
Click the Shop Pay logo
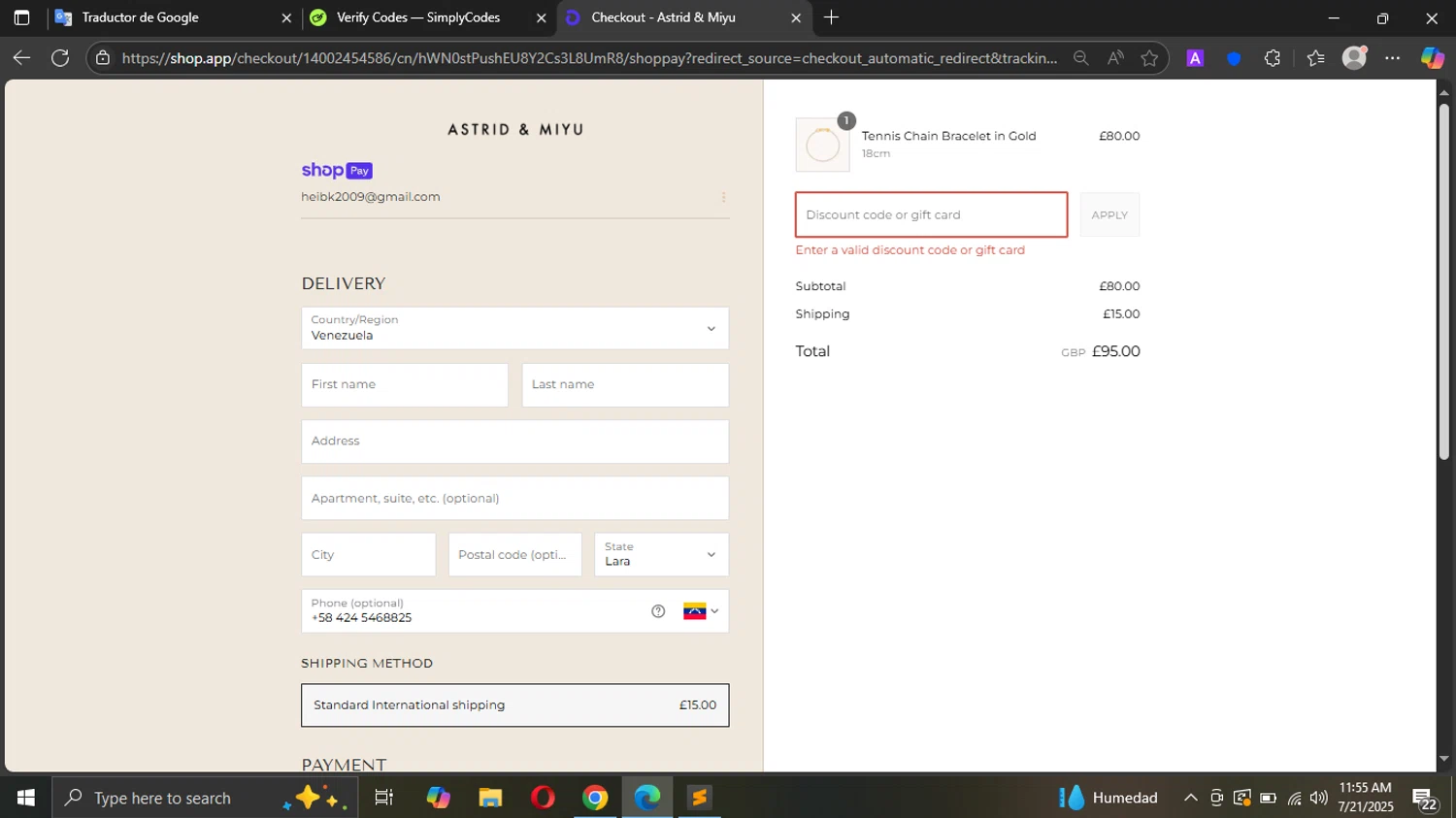click(x=337, y=171)
